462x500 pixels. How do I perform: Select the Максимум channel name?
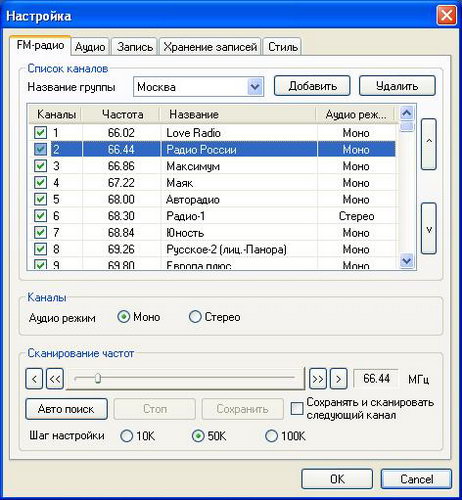[x=193, y=166]
